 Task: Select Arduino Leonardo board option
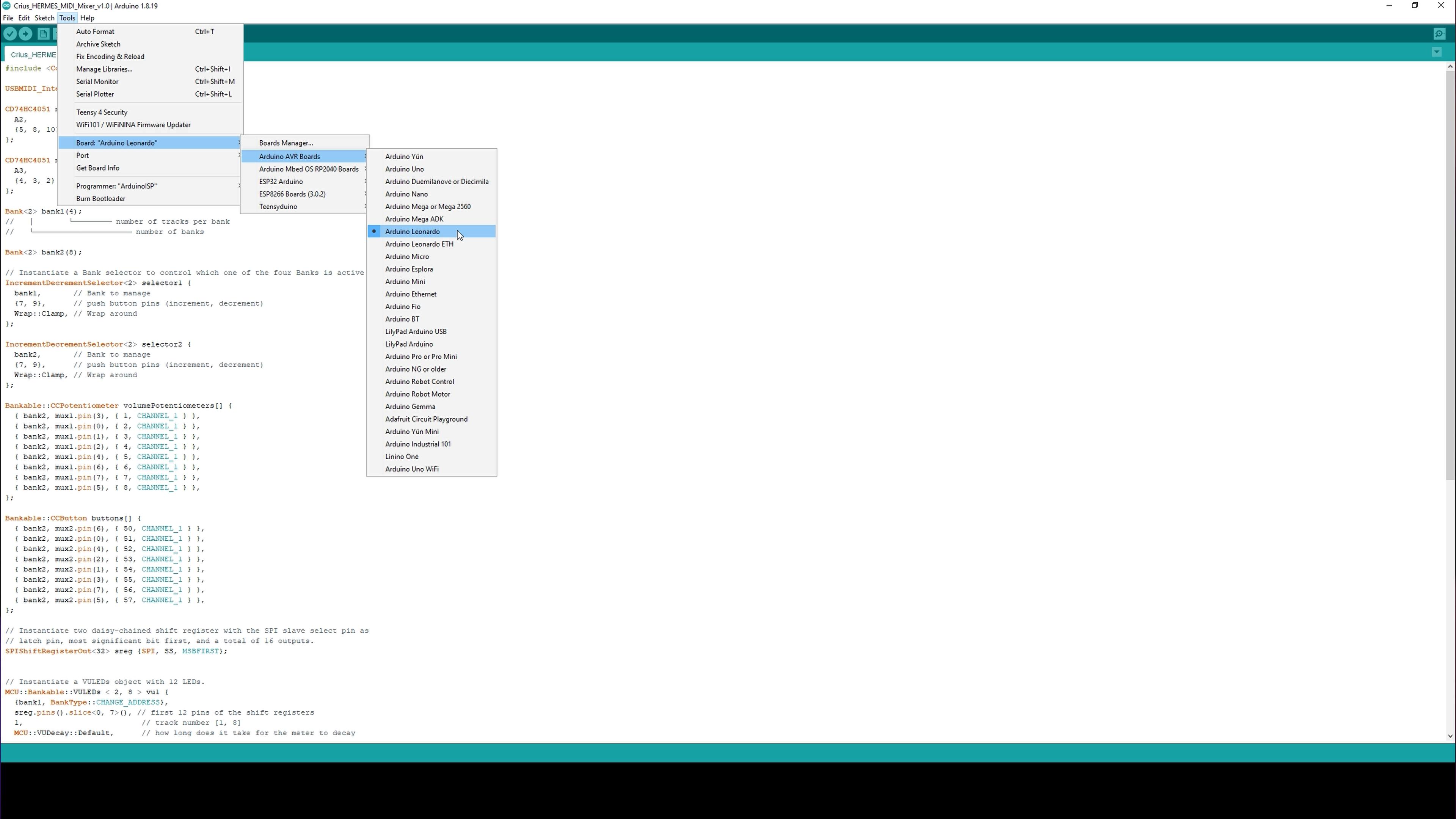tap(412, 231)
